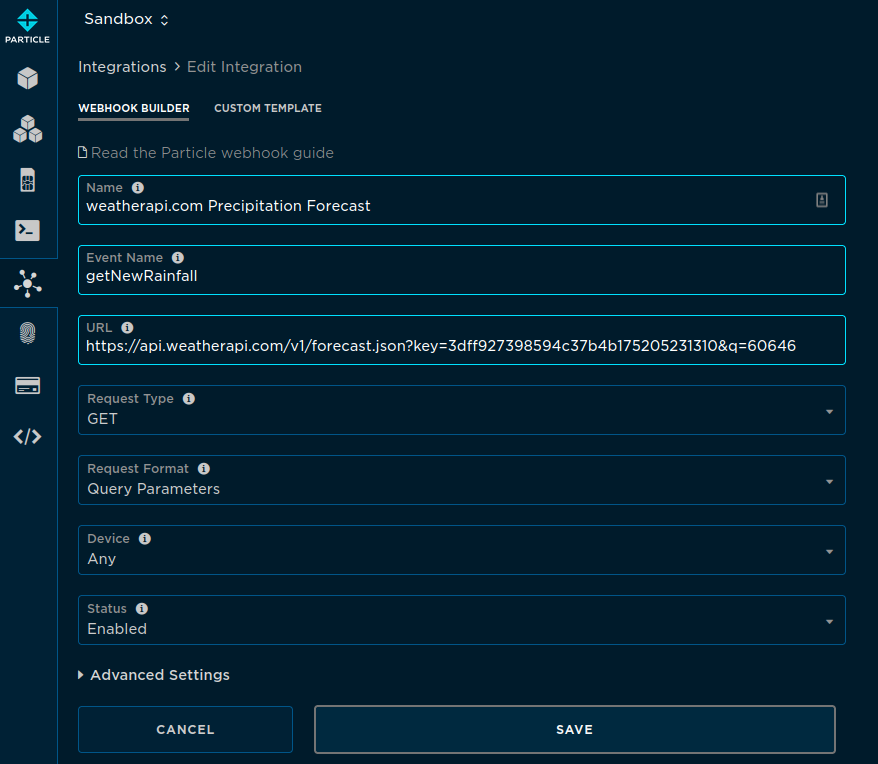Launch the terminal console icon
The height and width of the screenshot is (764, 878).
tap(27, 230)
